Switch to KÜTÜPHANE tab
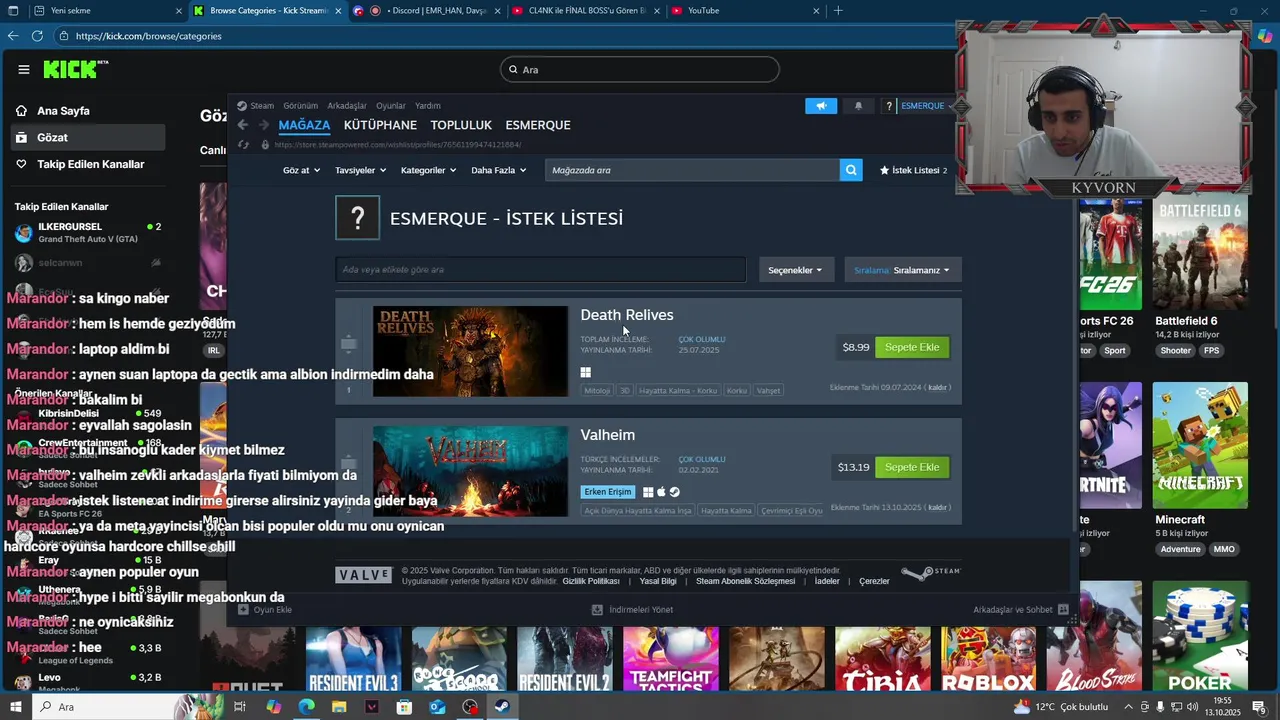Image resolution: width=1280 pixels, height=720 pixels. point(380,125)
